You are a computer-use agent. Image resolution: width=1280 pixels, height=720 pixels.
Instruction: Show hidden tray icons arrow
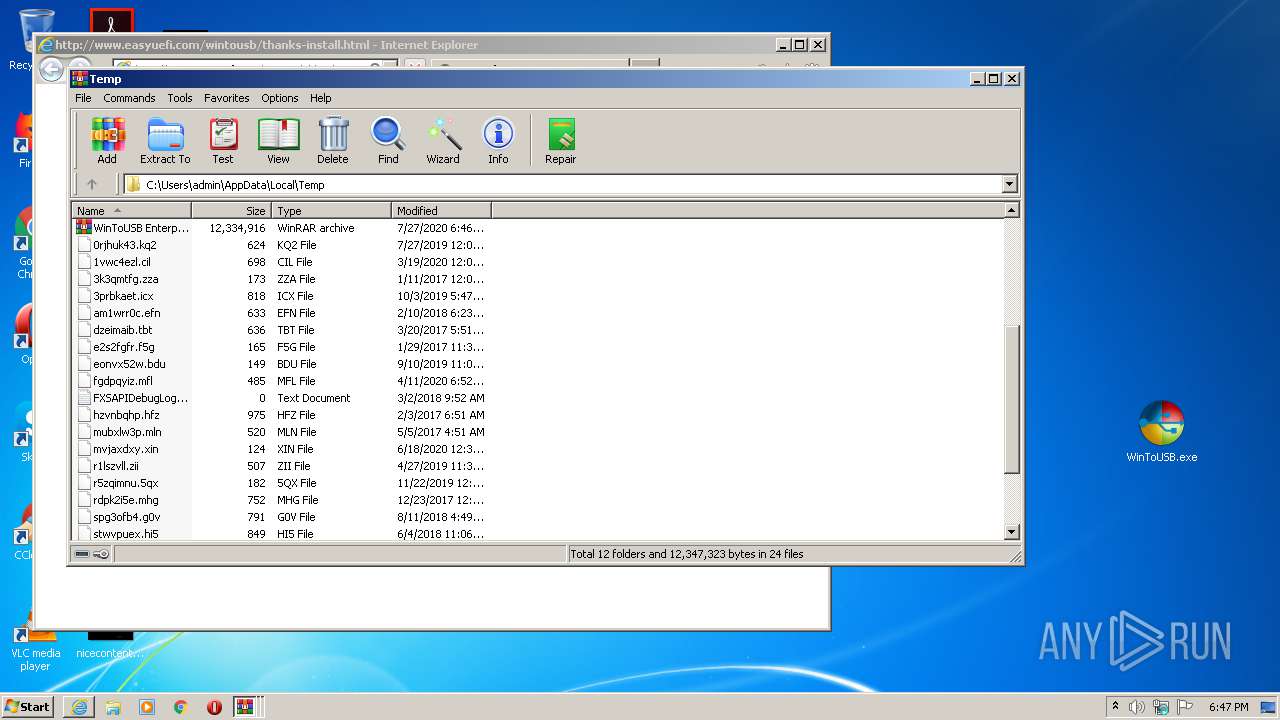(x=1115, y=707)
